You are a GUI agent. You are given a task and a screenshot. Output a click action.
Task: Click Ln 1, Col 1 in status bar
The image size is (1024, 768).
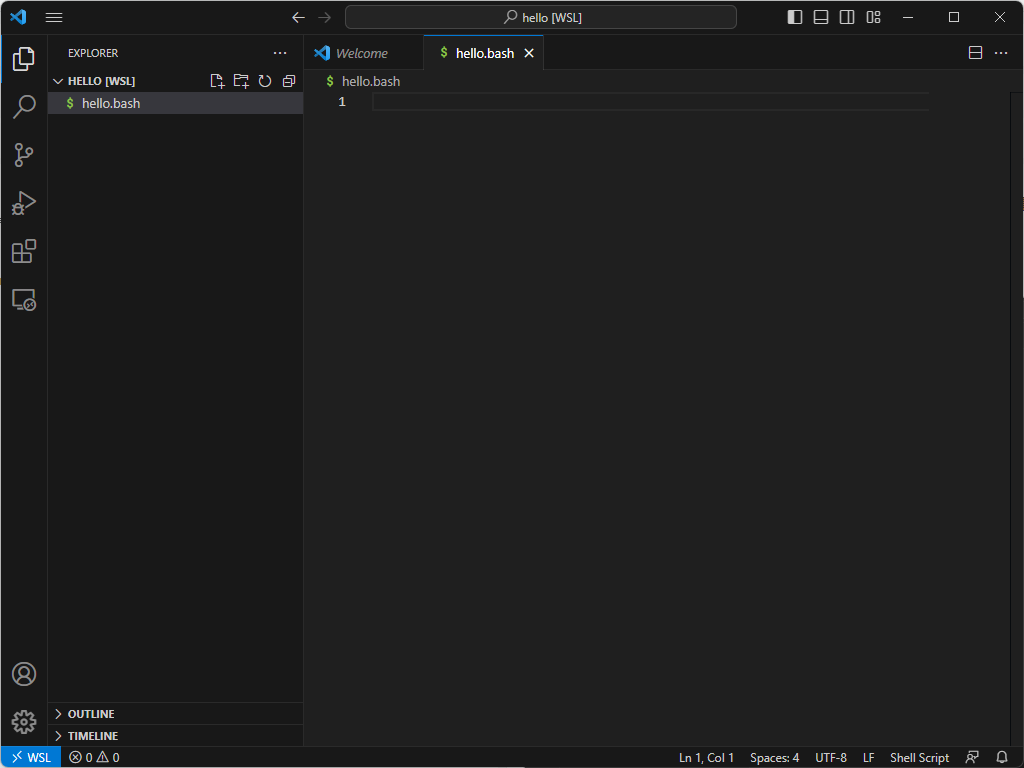coord(706,758)
